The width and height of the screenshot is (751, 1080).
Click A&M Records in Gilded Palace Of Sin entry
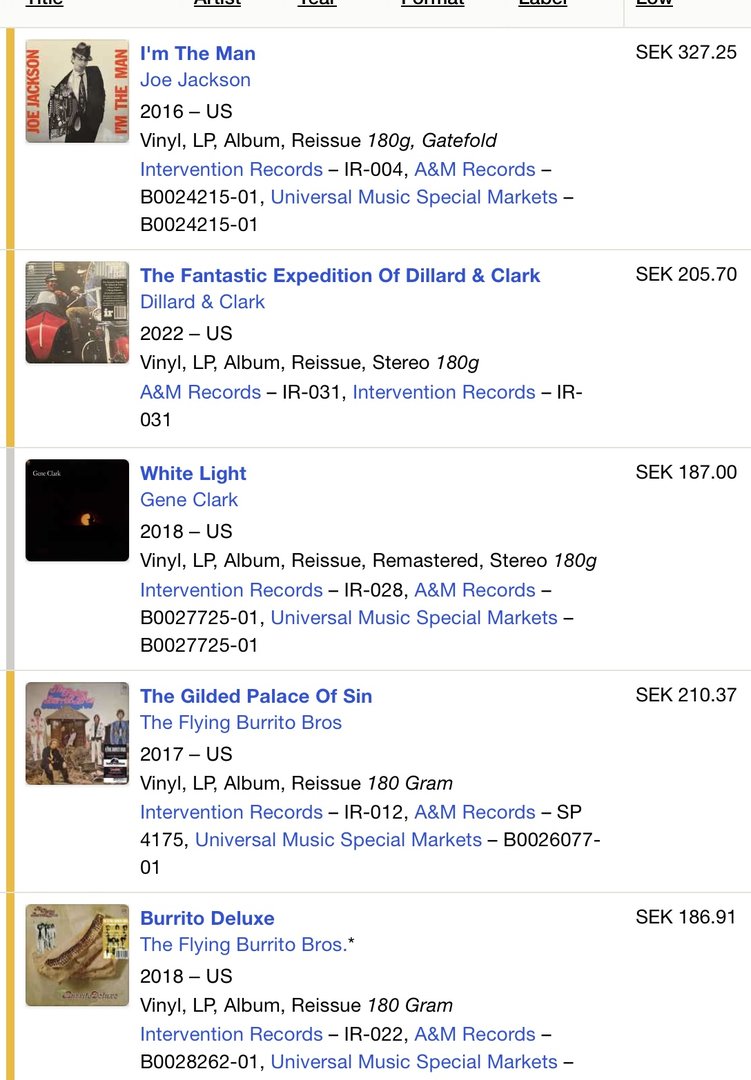475,812
